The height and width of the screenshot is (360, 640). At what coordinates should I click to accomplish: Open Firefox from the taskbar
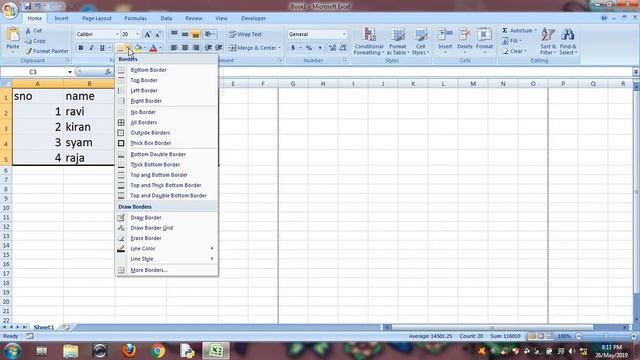(x=129, y=351)
